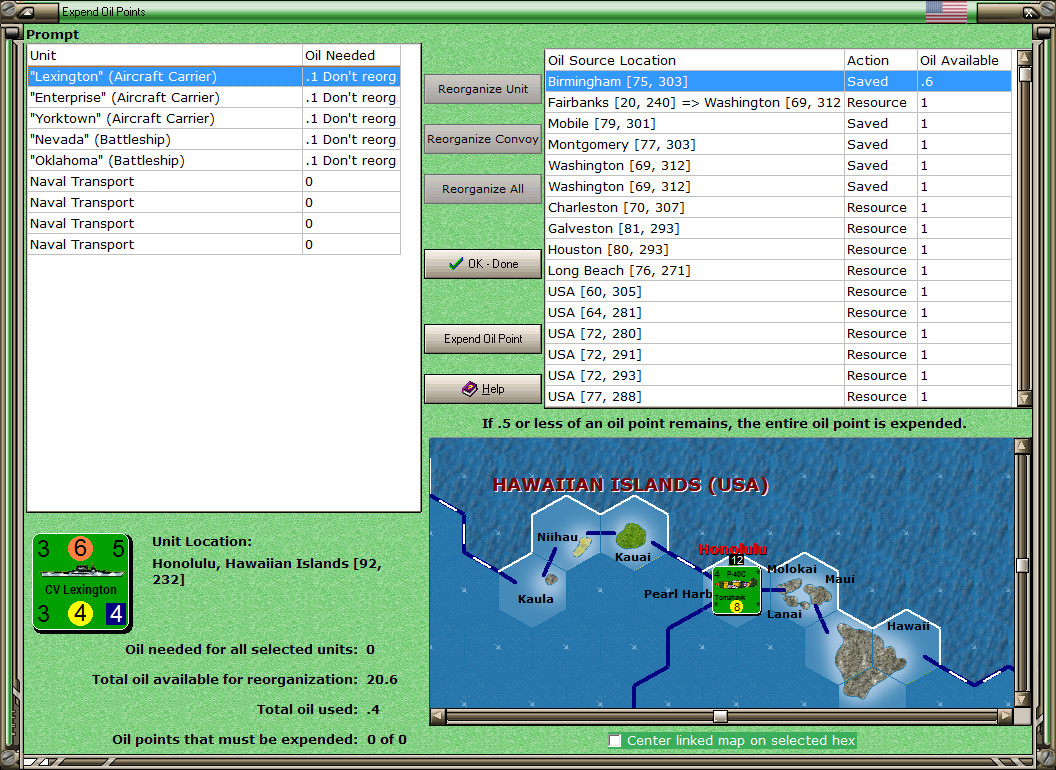The height and width of the screenshot is (770, 1056).
Task: Click the red Honolulu label on the map
Action: pyautogui.click(x=733, y=549)
